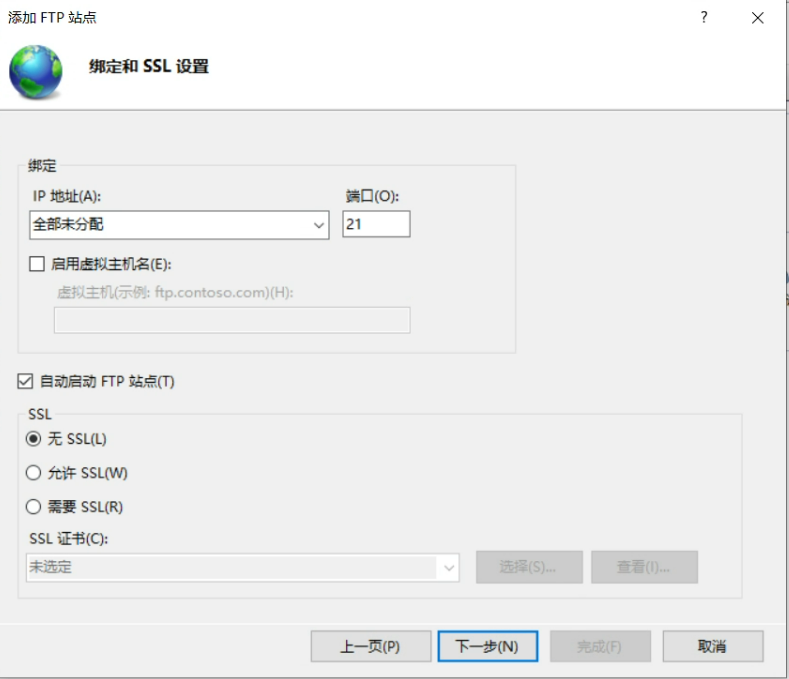
Task: Select the 需要 SSL radio option
Action: click(x=34, y=506)
